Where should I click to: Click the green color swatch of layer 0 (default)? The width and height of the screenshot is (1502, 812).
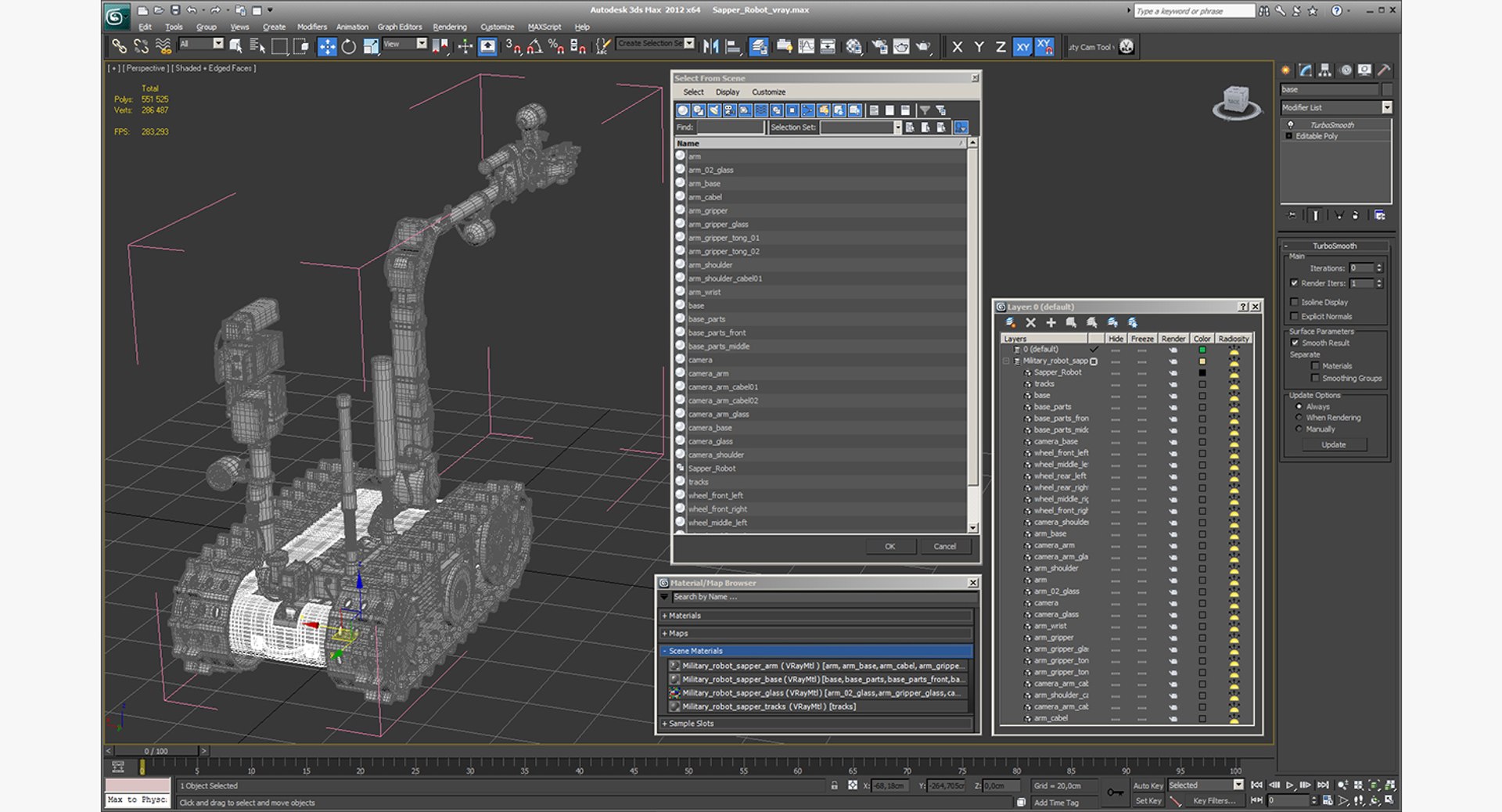tap(1202, 350)
